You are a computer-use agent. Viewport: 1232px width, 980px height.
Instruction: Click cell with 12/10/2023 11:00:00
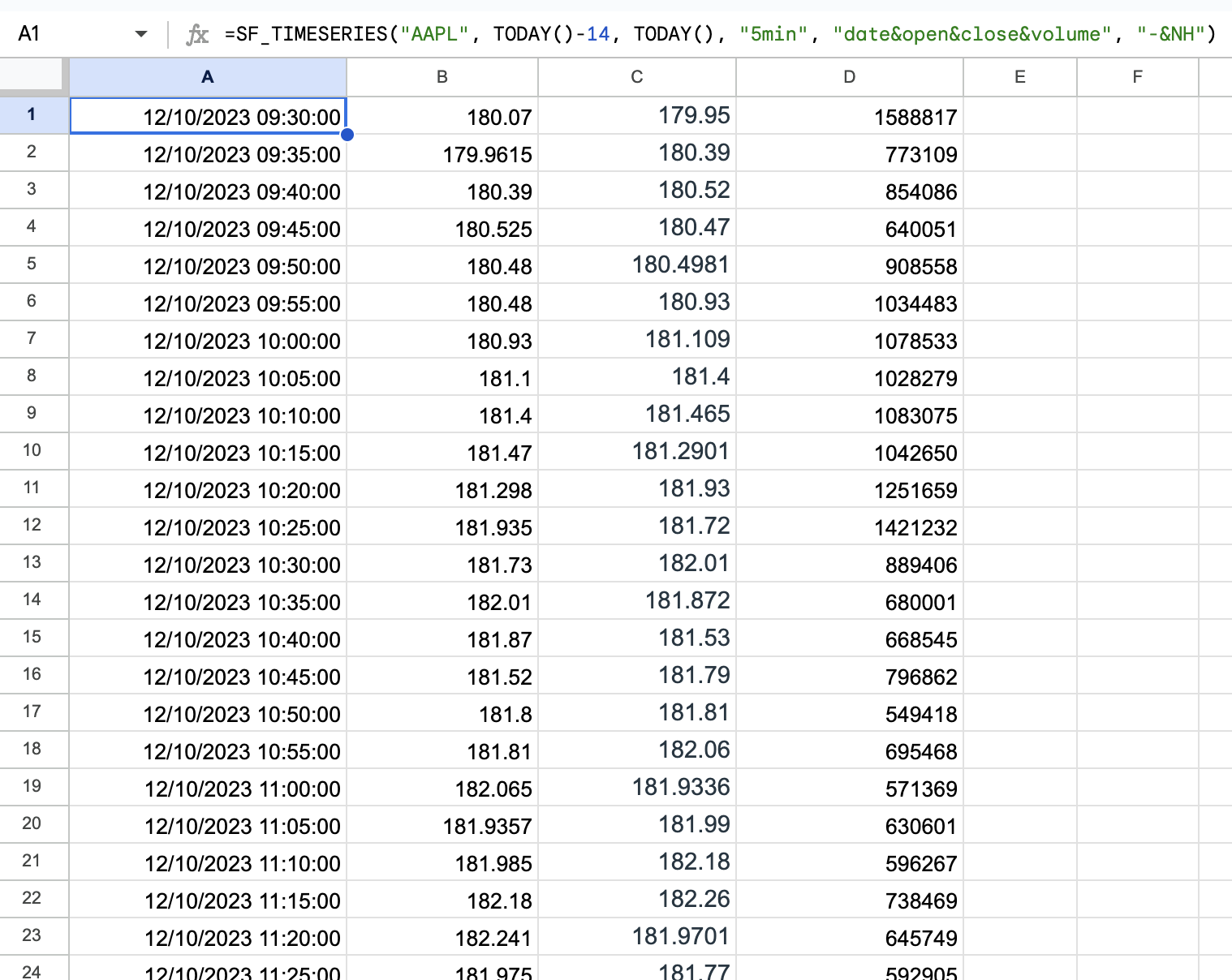tap(209, 788)
